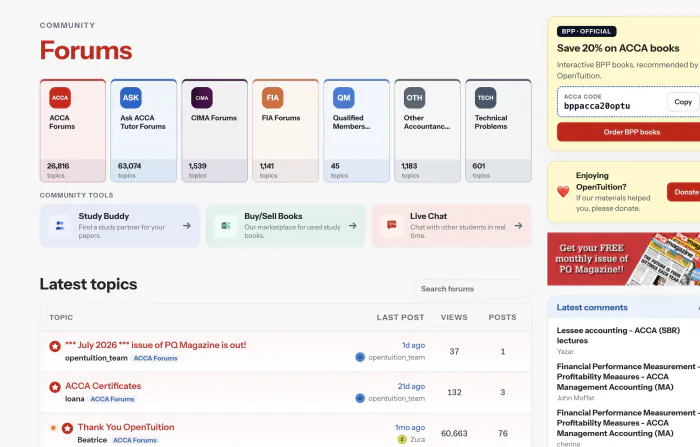Click the dark TECH icon badge
Image resolution: width=700 pixels, height=447 pixels.
click(x=486, y=98)
